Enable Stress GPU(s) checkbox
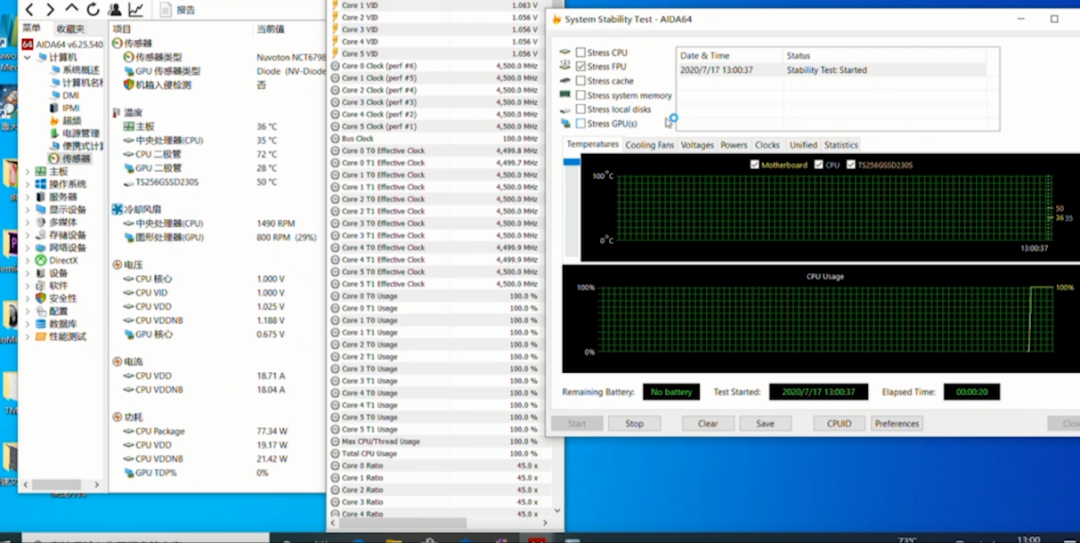 coord(581,123)
